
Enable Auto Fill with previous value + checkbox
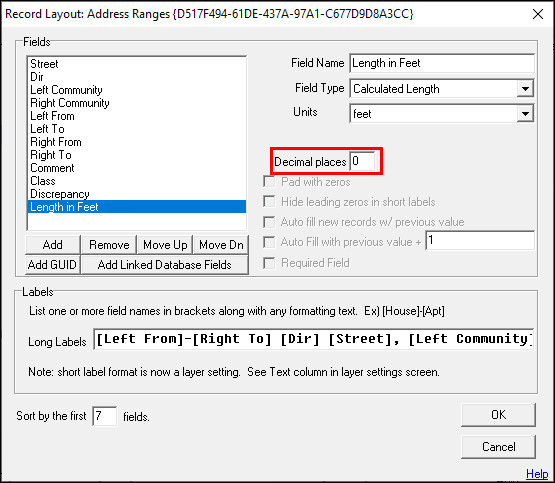269,242
